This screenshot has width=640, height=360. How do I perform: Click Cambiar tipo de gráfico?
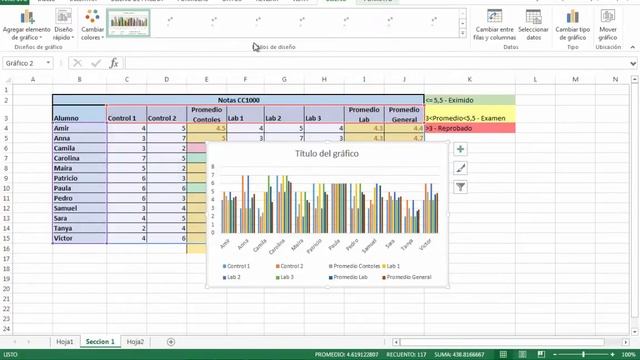point(573,24)
